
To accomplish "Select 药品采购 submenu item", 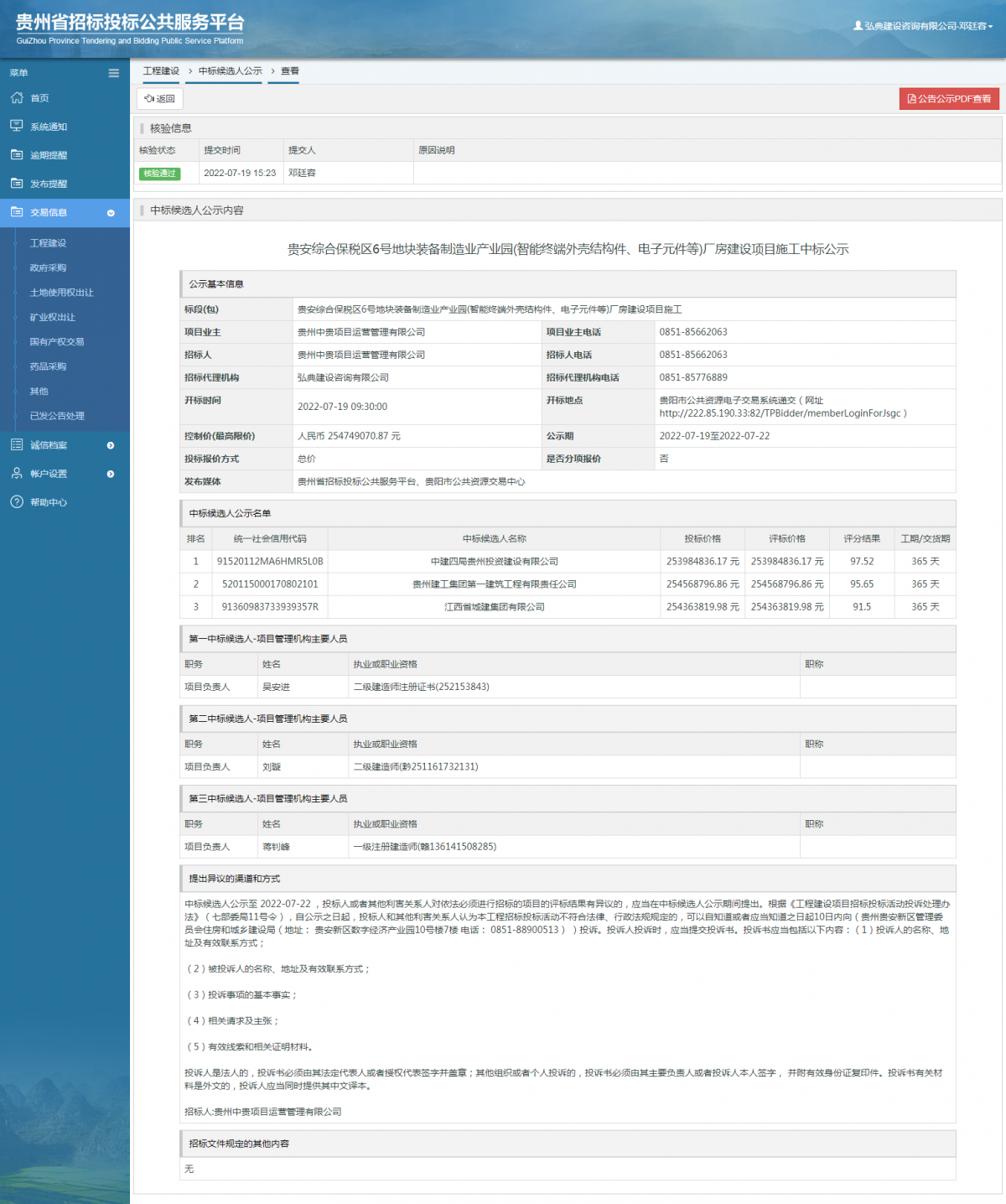I will coord(48,366).
